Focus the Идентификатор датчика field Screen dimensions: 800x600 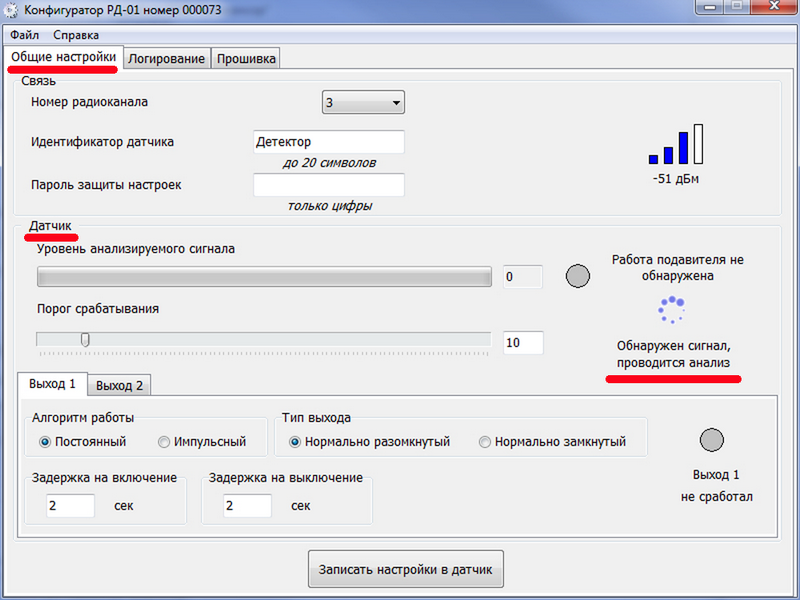(x=329, y=142)
